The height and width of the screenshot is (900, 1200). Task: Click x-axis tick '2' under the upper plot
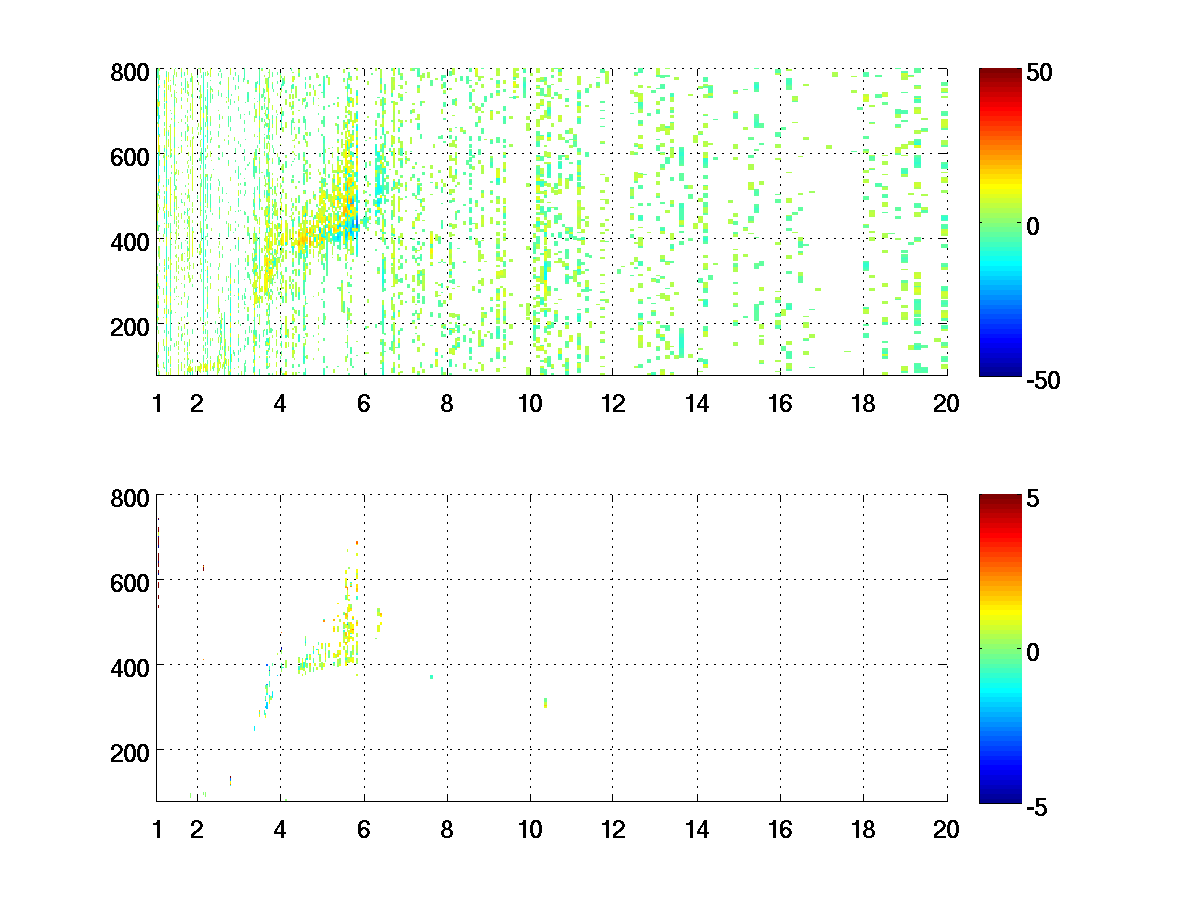[x=197, y=403]
